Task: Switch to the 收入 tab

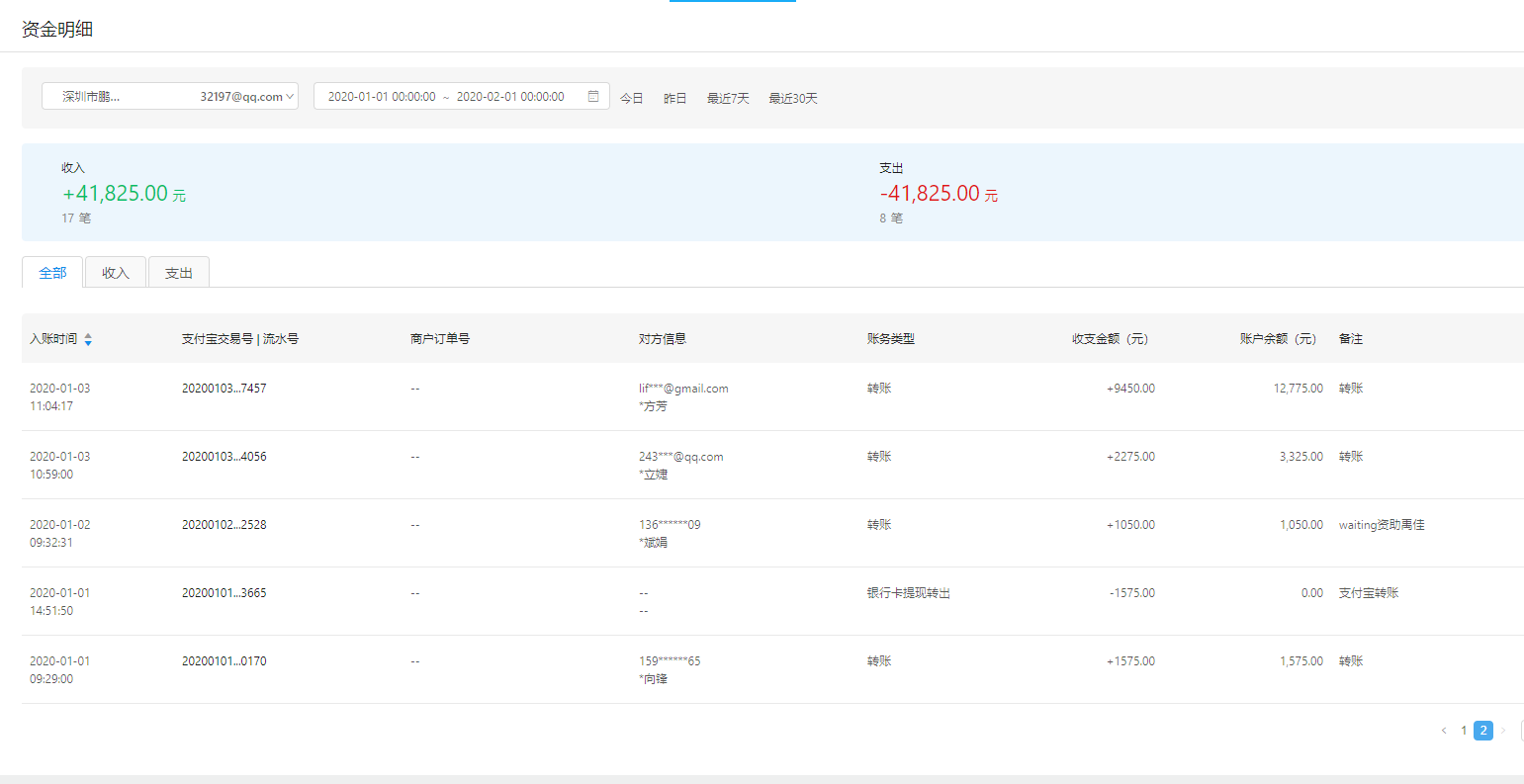Action: (116, 273)
